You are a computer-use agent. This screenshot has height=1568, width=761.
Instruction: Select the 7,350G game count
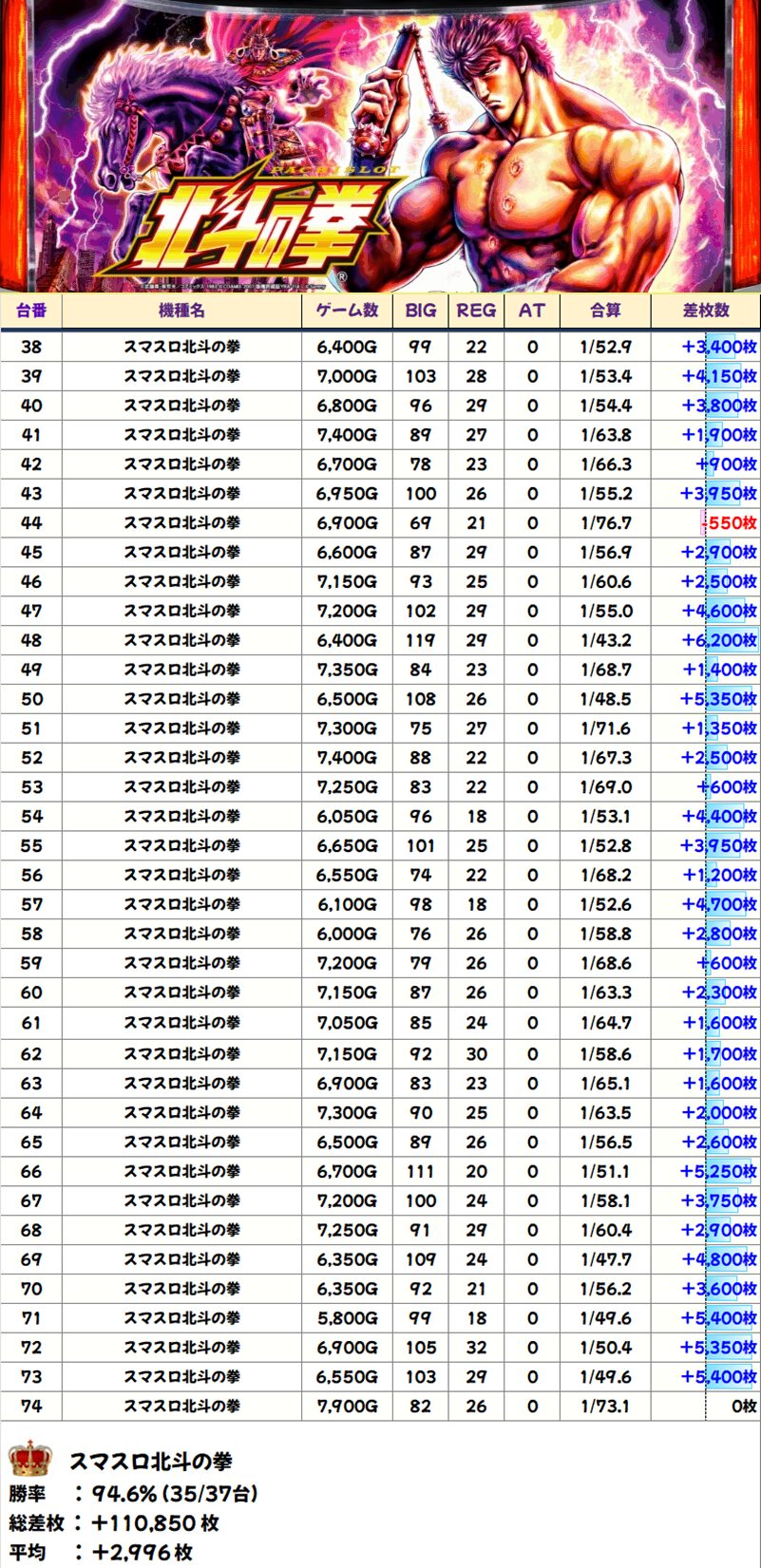pos(347,670)
